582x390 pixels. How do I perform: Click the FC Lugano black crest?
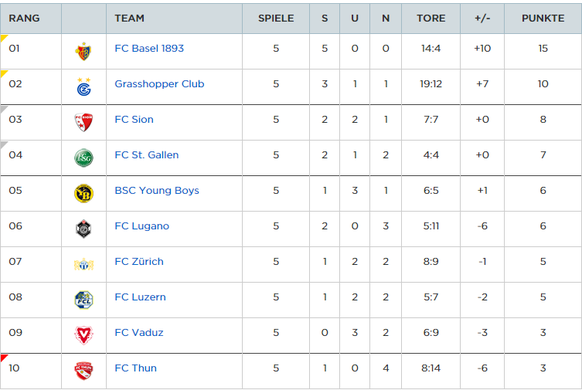pyautogui.click(x=84, y=229)
